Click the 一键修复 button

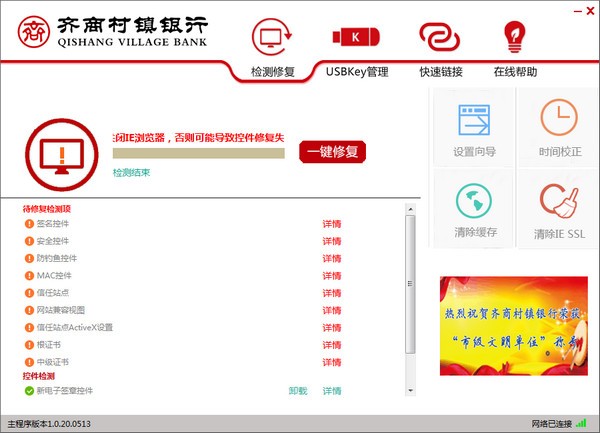click(332, 152)
